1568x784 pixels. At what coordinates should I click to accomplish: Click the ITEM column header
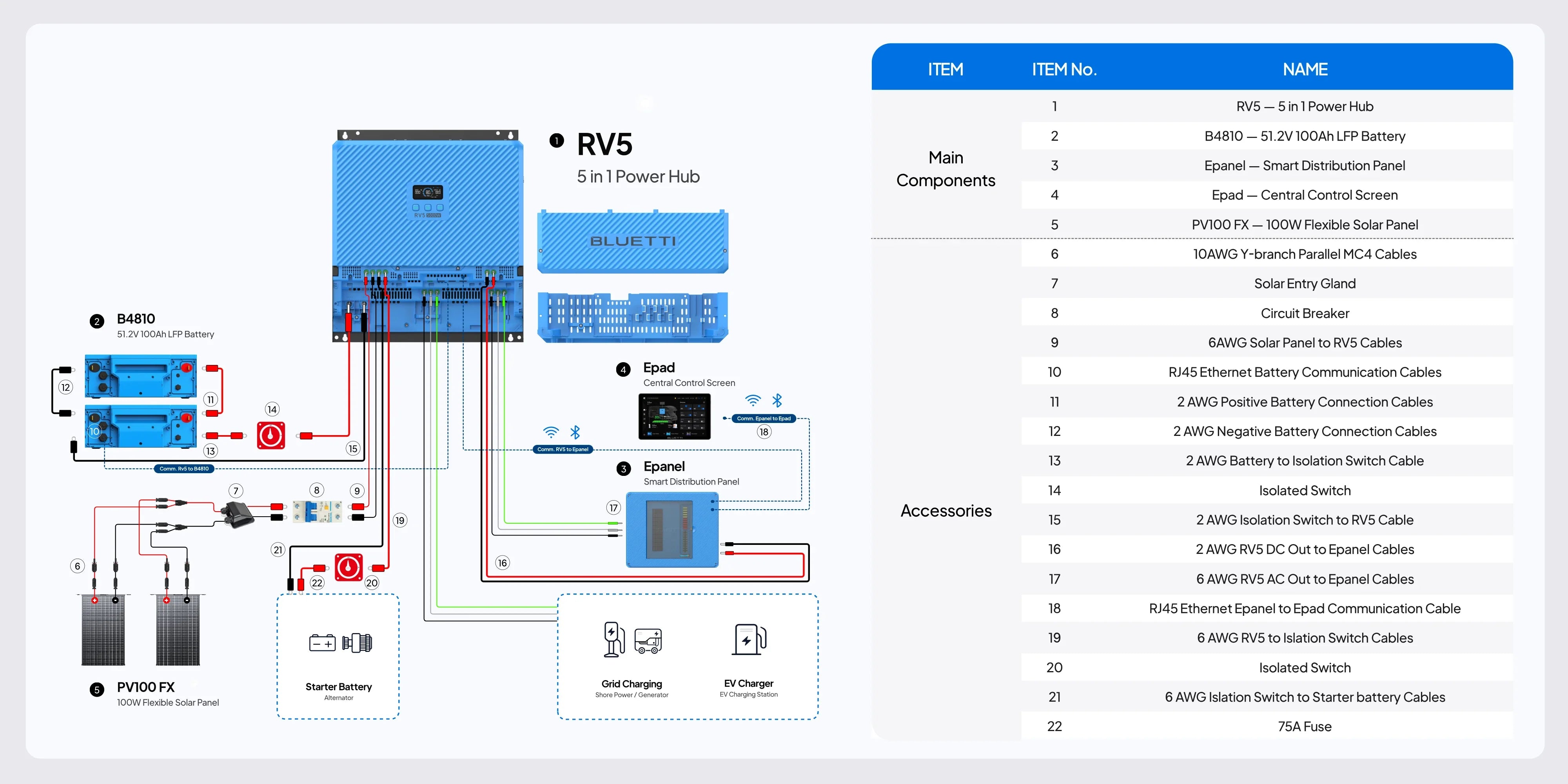coord(945,69)
